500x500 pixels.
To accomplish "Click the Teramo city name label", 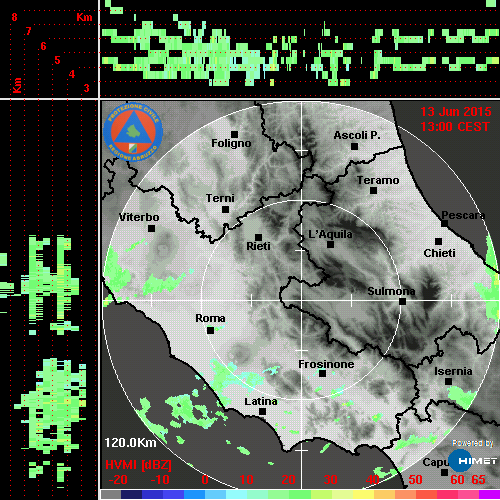I will click(378, 180).
